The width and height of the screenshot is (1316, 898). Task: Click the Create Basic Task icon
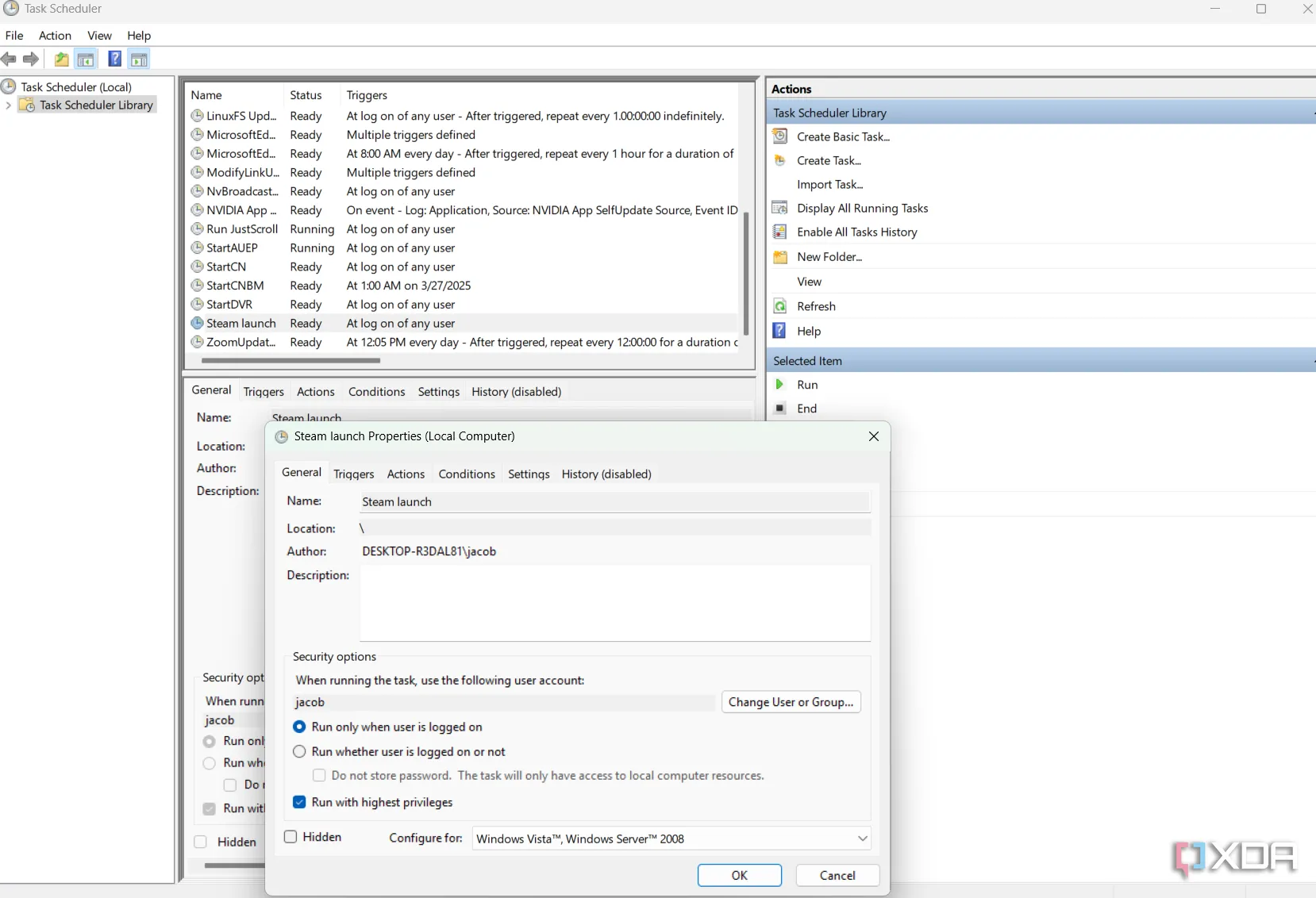pos(780,136)
